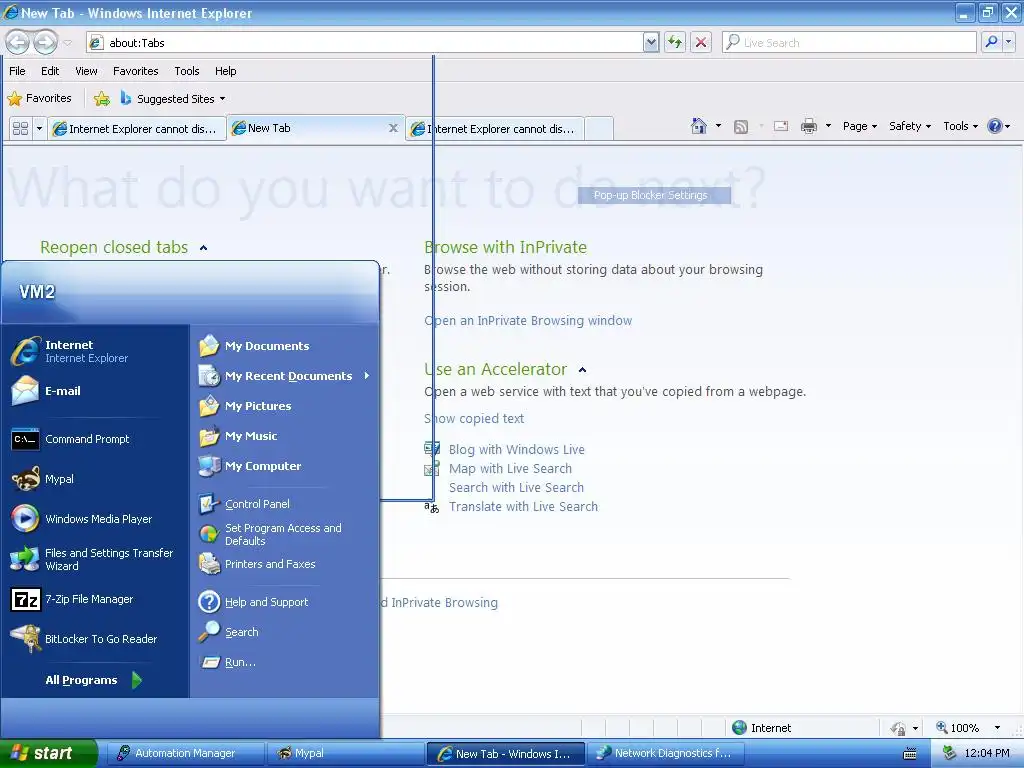Viewport: 1024px width, 768px height.
Task: Click the Live Search magnifier button
Action: pos(991,42)
